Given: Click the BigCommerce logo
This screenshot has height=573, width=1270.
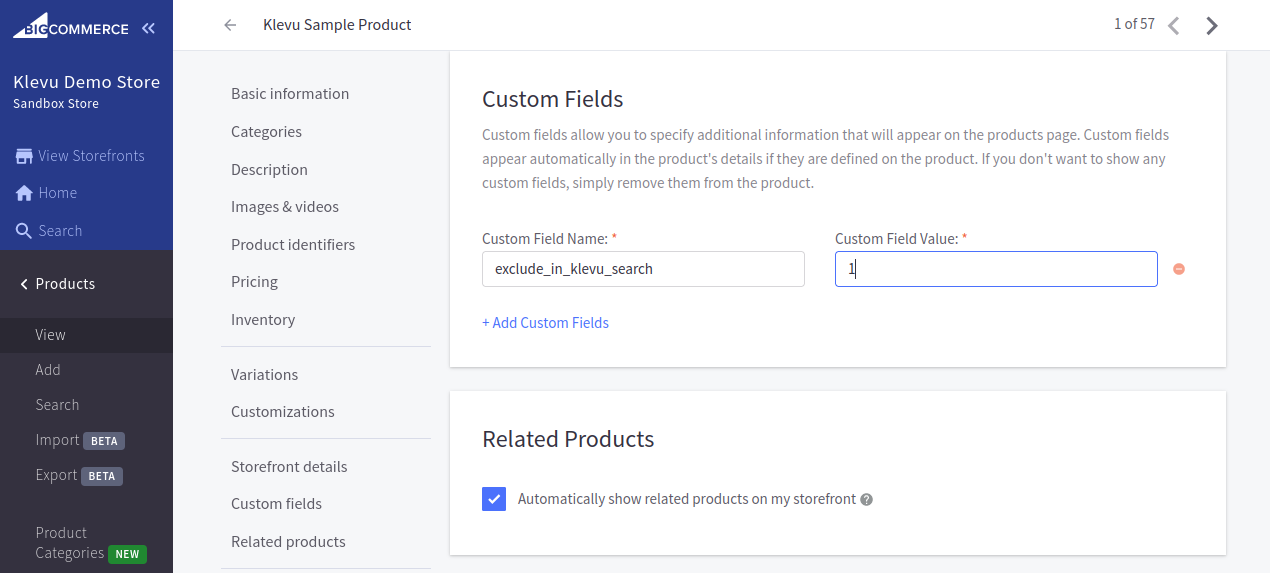Looking at the screenshot, I should click(x=70, y=26).
